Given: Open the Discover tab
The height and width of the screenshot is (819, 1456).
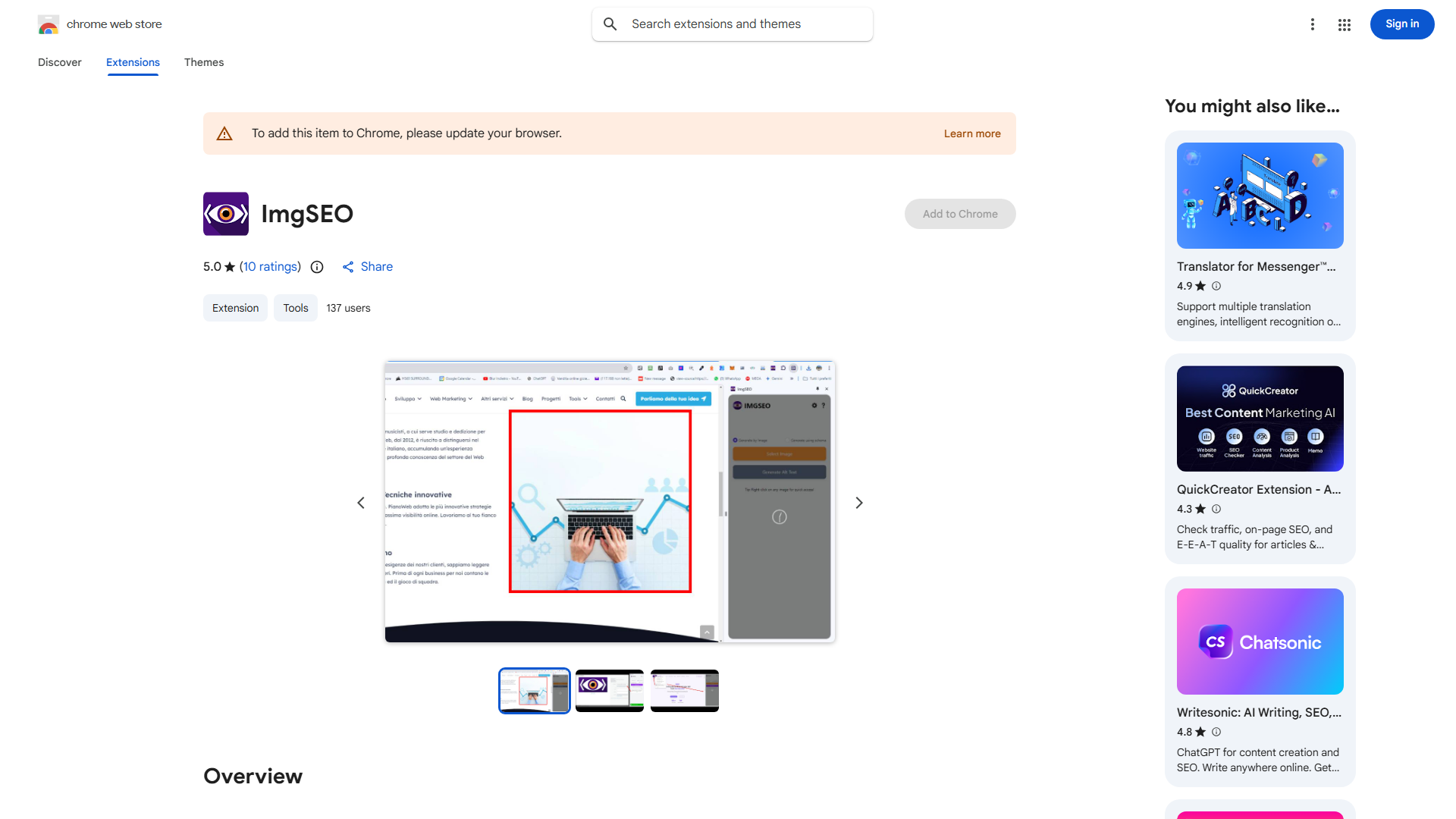Looking at the screenshot, I should pyautogui.click(x=59, y=62).
